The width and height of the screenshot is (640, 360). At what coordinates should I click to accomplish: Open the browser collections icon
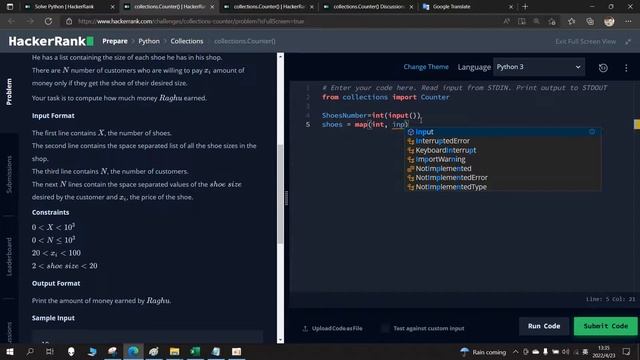(590, 21)
